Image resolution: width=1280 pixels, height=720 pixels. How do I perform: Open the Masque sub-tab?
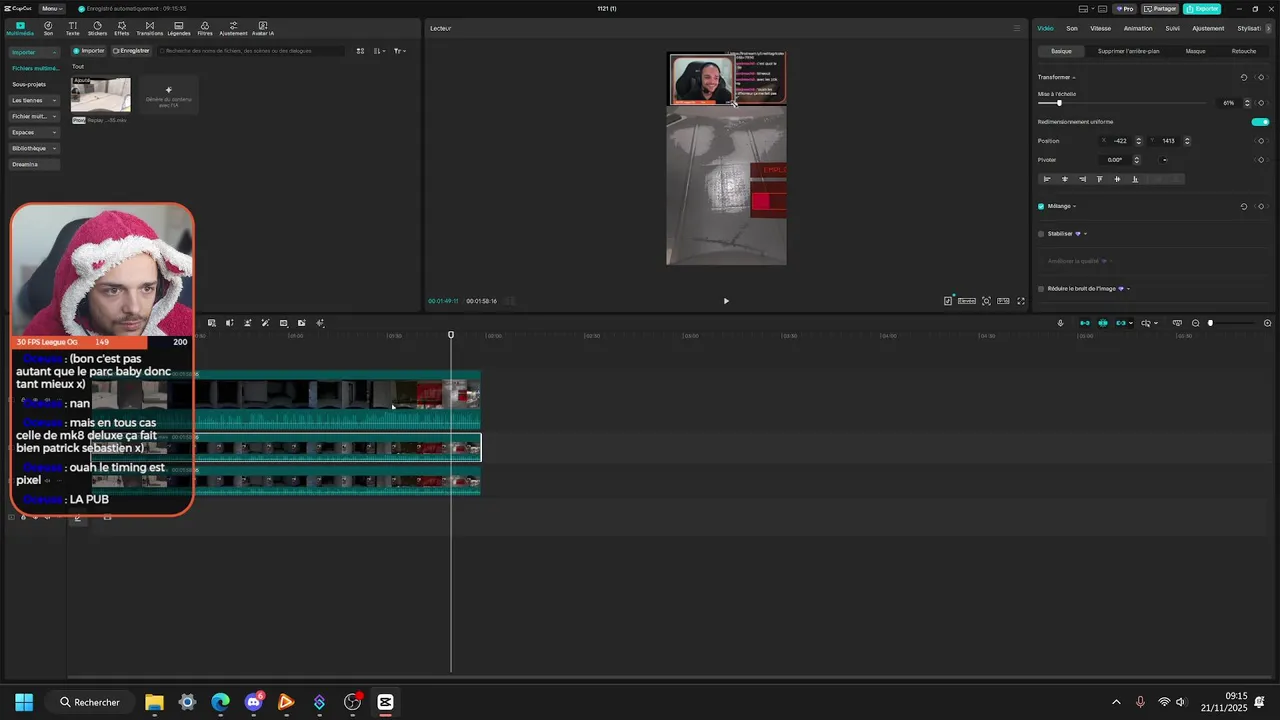(x=1195, y=51)
